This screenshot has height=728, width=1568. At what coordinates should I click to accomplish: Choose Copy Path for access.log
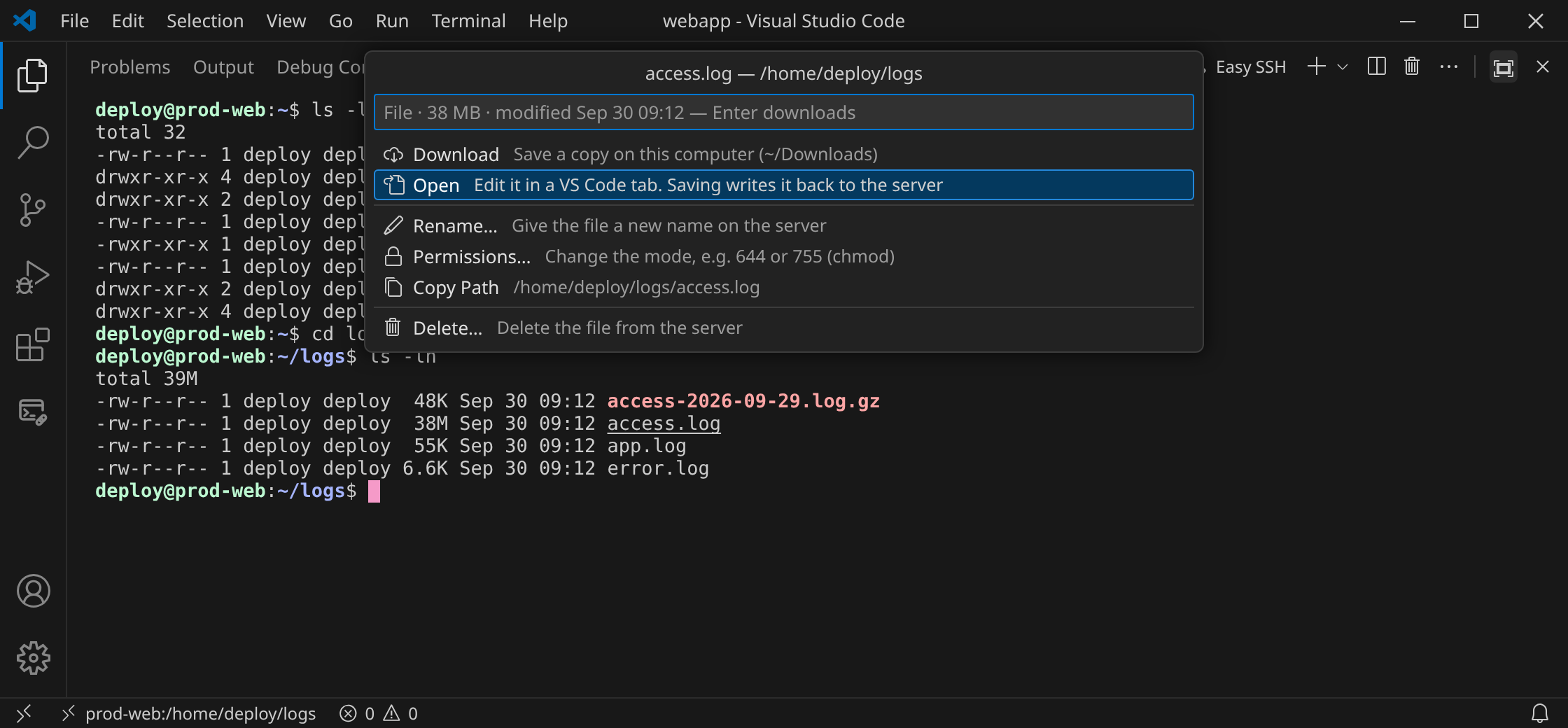coord(783,287)
